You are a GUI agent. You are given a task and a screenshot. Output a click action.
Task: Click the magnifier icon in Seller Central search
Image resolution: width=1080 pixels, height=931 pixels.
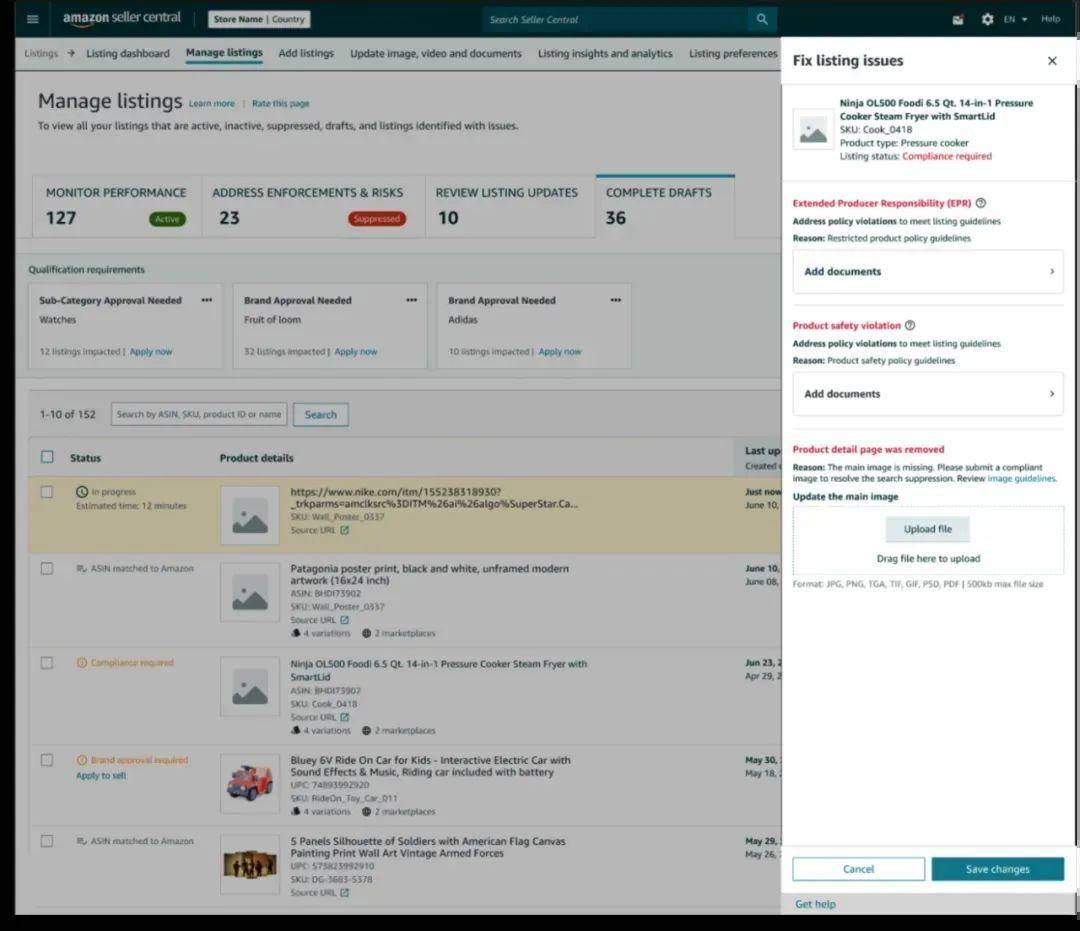click(762, 19)
